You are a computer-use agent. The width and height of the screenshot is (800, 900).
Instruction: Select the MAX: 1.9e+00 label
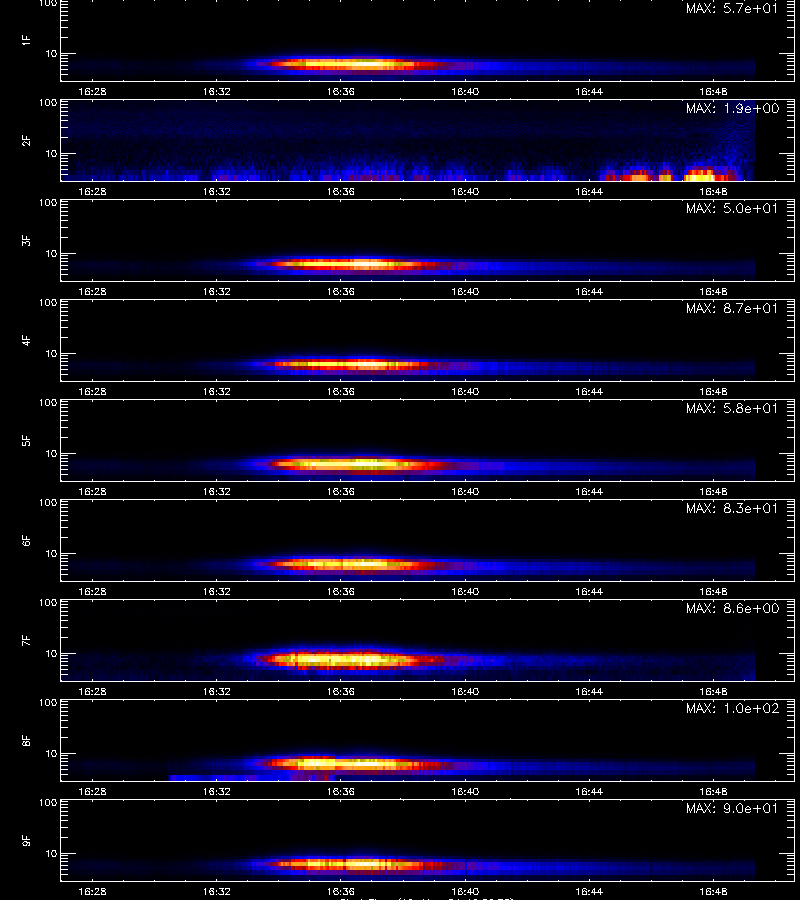point(732,108)
